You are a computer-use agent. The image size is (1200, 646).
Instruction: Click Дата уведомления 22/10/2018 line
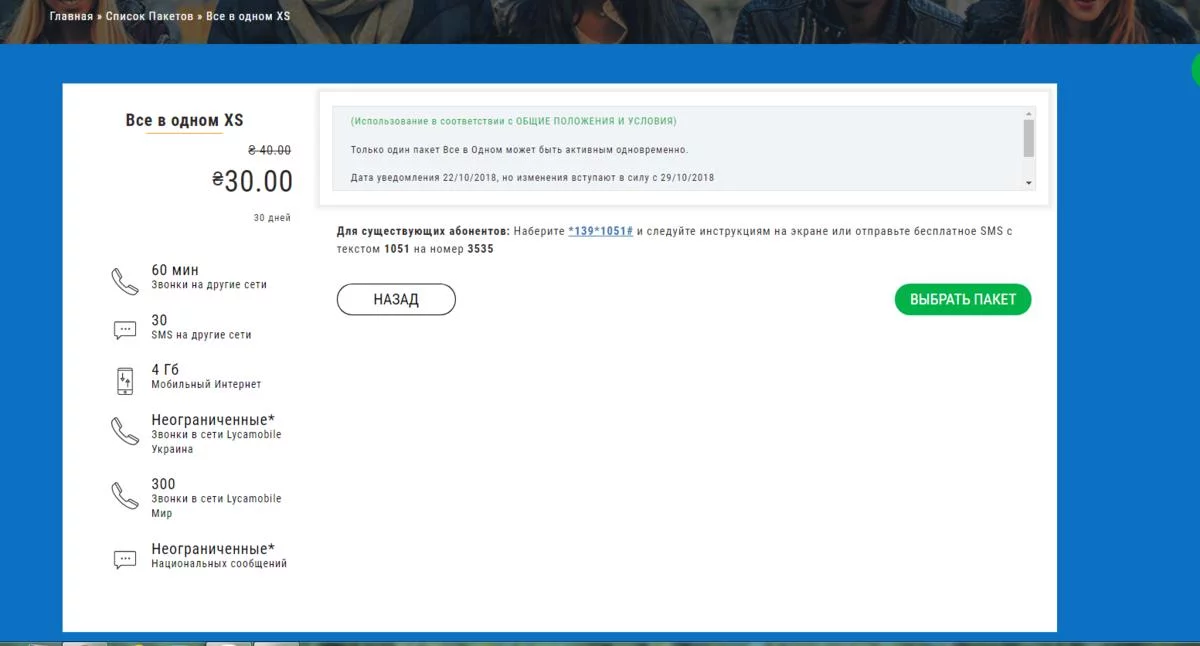(x=532, y=178)
